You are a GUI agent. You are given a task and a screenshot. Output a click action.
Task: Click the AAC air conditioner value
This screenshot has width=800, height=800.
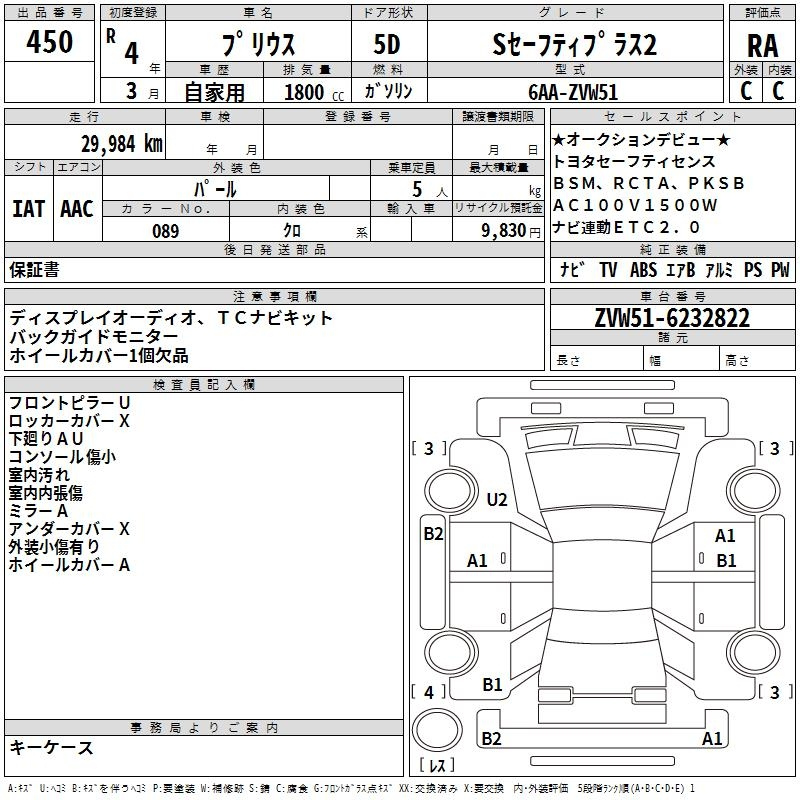(77, 208)
